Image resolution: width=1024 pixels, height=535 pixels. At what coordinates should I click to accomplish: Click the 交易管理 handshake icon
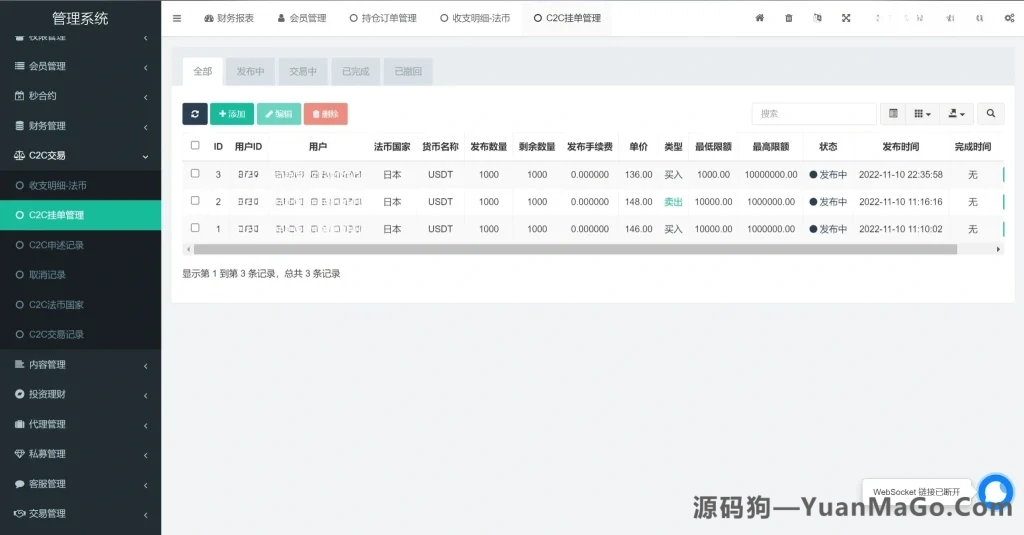coord(20,513)
